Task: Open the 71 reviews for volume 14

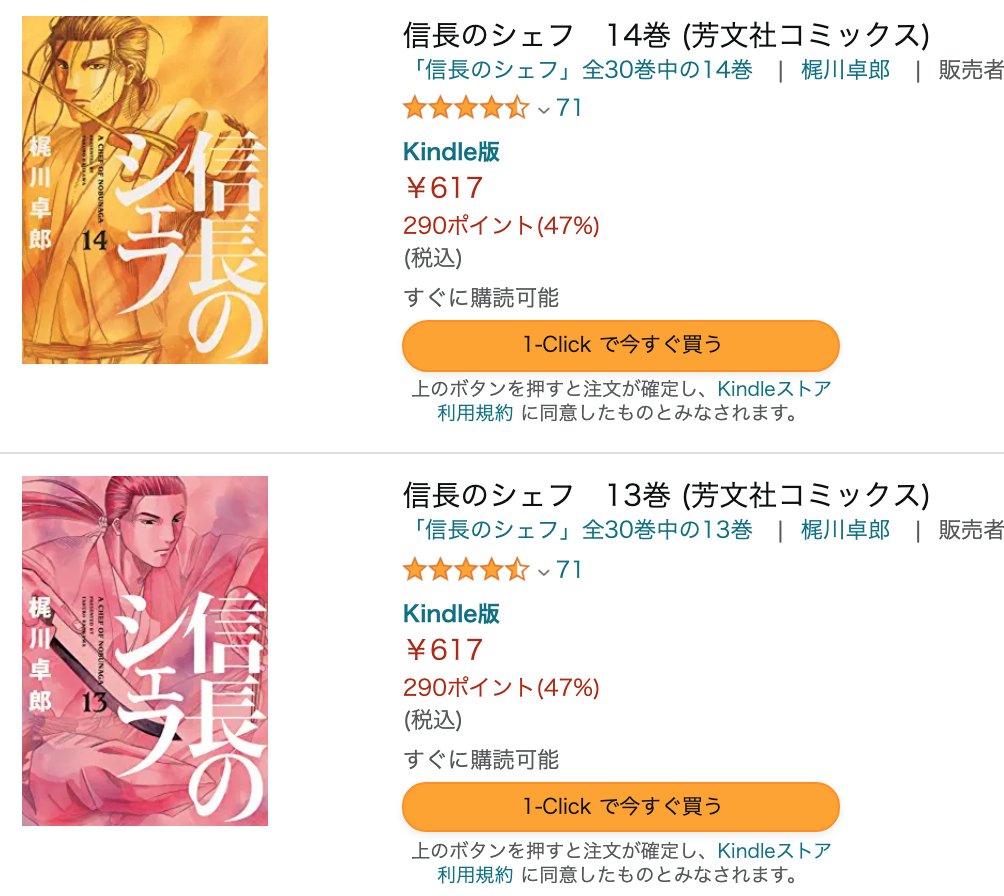Action: 569,108
